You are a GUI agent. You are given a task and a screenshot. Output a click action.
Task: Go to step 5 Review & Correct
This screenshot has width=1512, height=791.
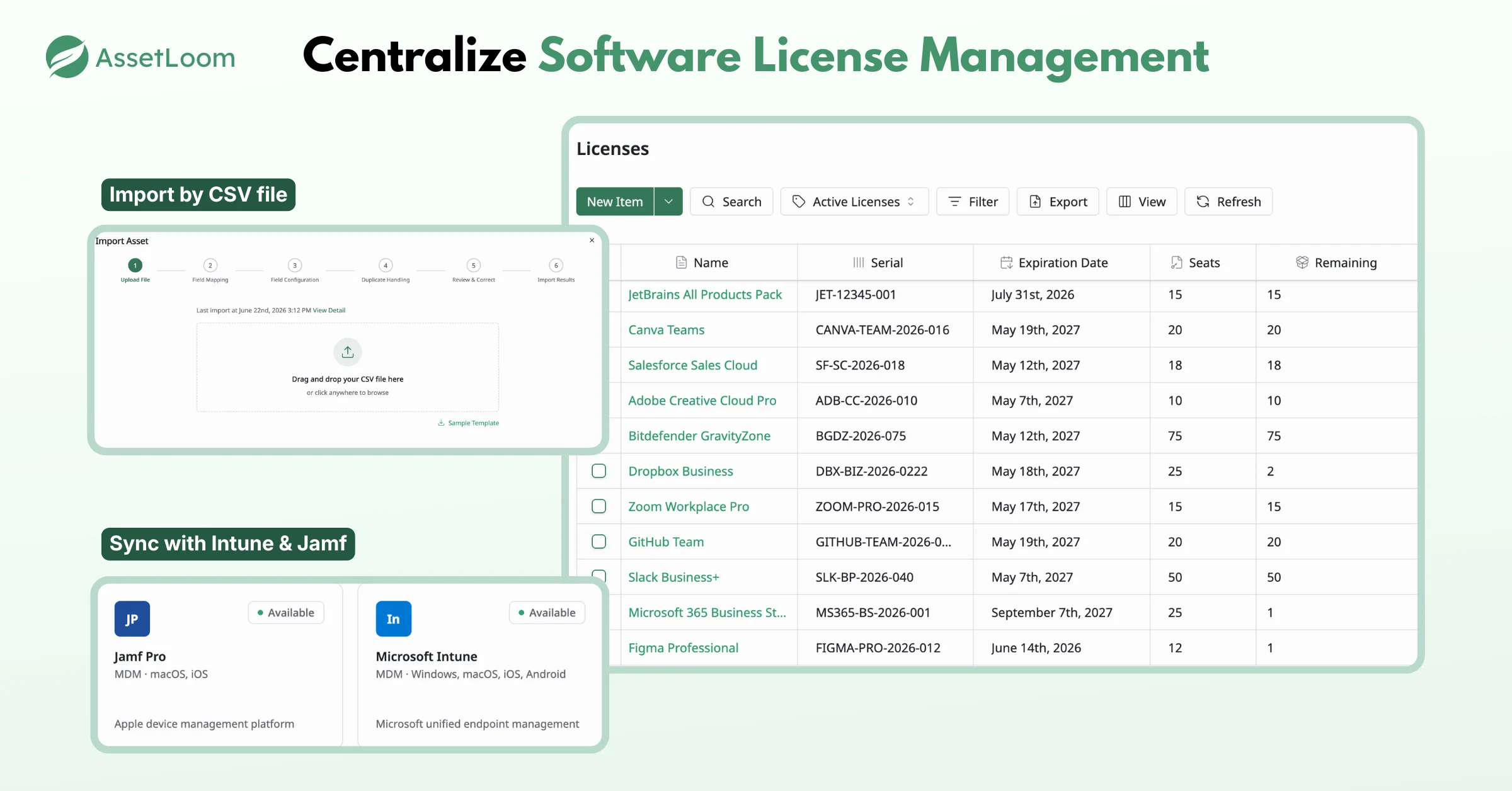474,271
